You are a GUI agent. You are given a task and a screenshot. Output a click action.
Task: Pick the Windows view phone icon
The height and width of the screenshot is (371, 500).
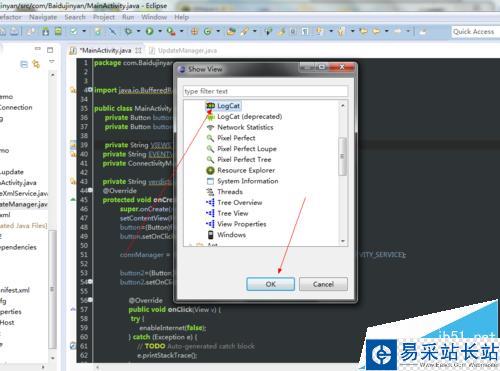coord(210,235)
